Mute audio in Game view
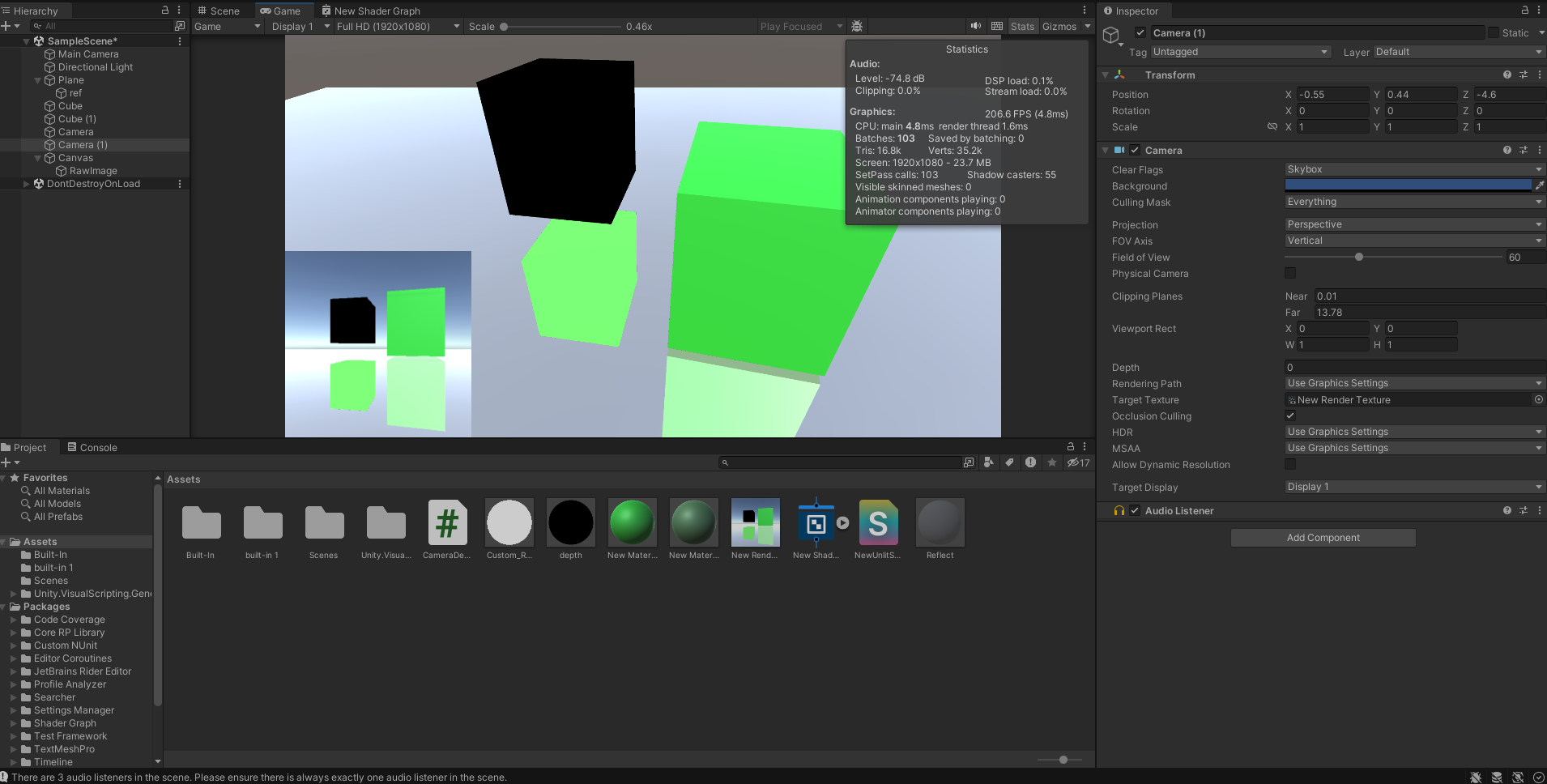The height and width of the screenshot is (784, 1547). (x=976, y=26)
